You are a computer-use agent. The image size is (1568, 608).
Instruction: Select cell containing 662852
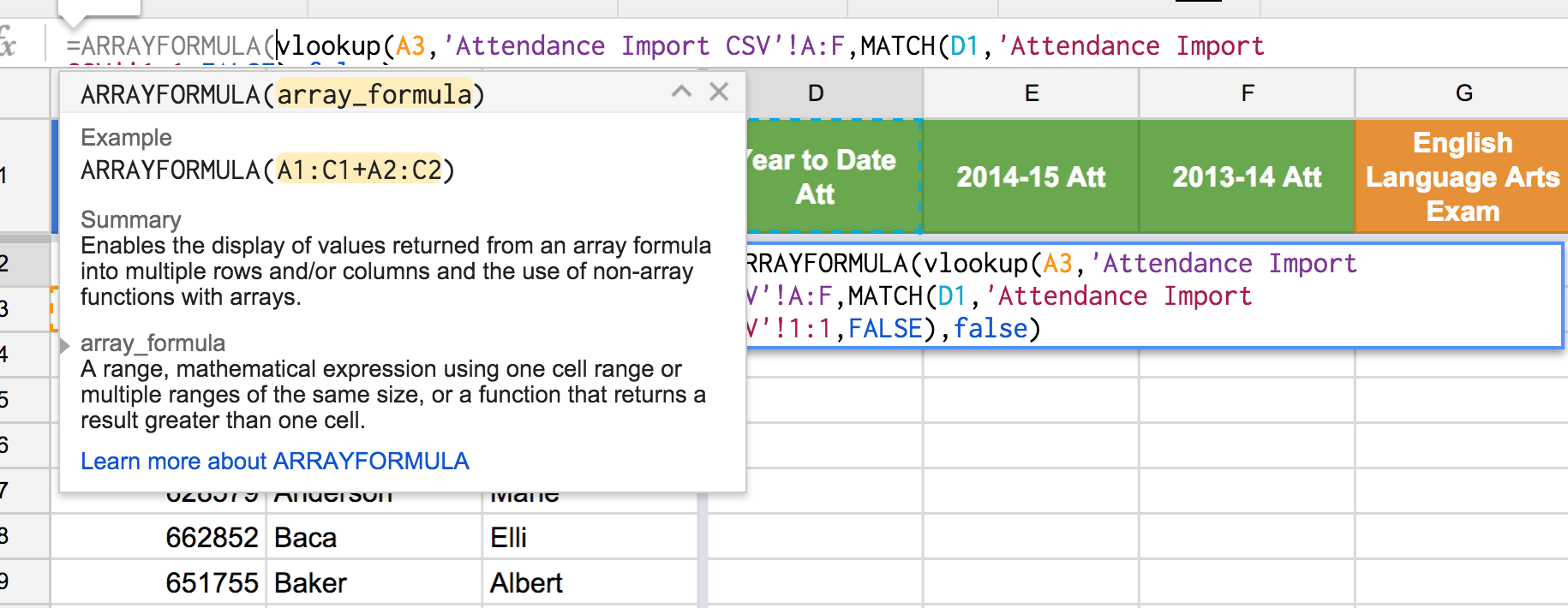tap(159, 537)
